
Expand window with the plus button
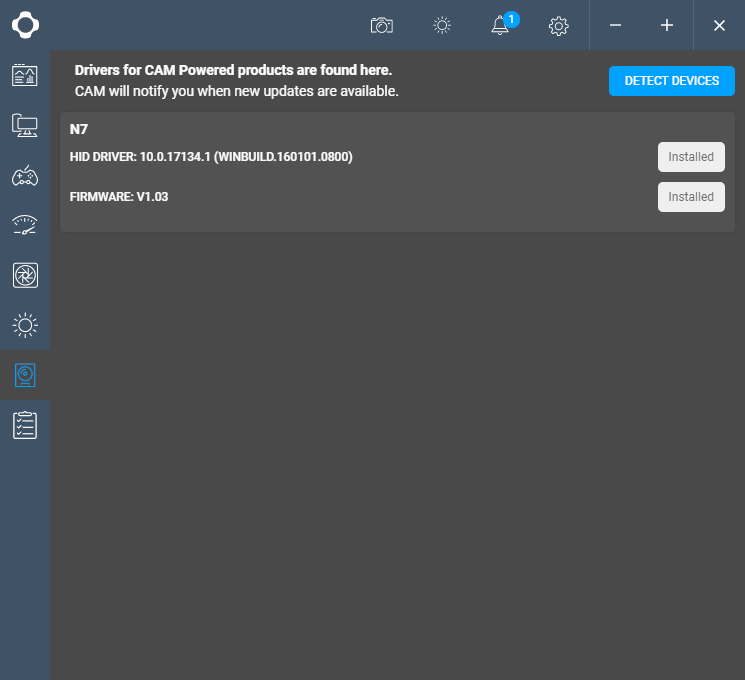coord(667,25)
